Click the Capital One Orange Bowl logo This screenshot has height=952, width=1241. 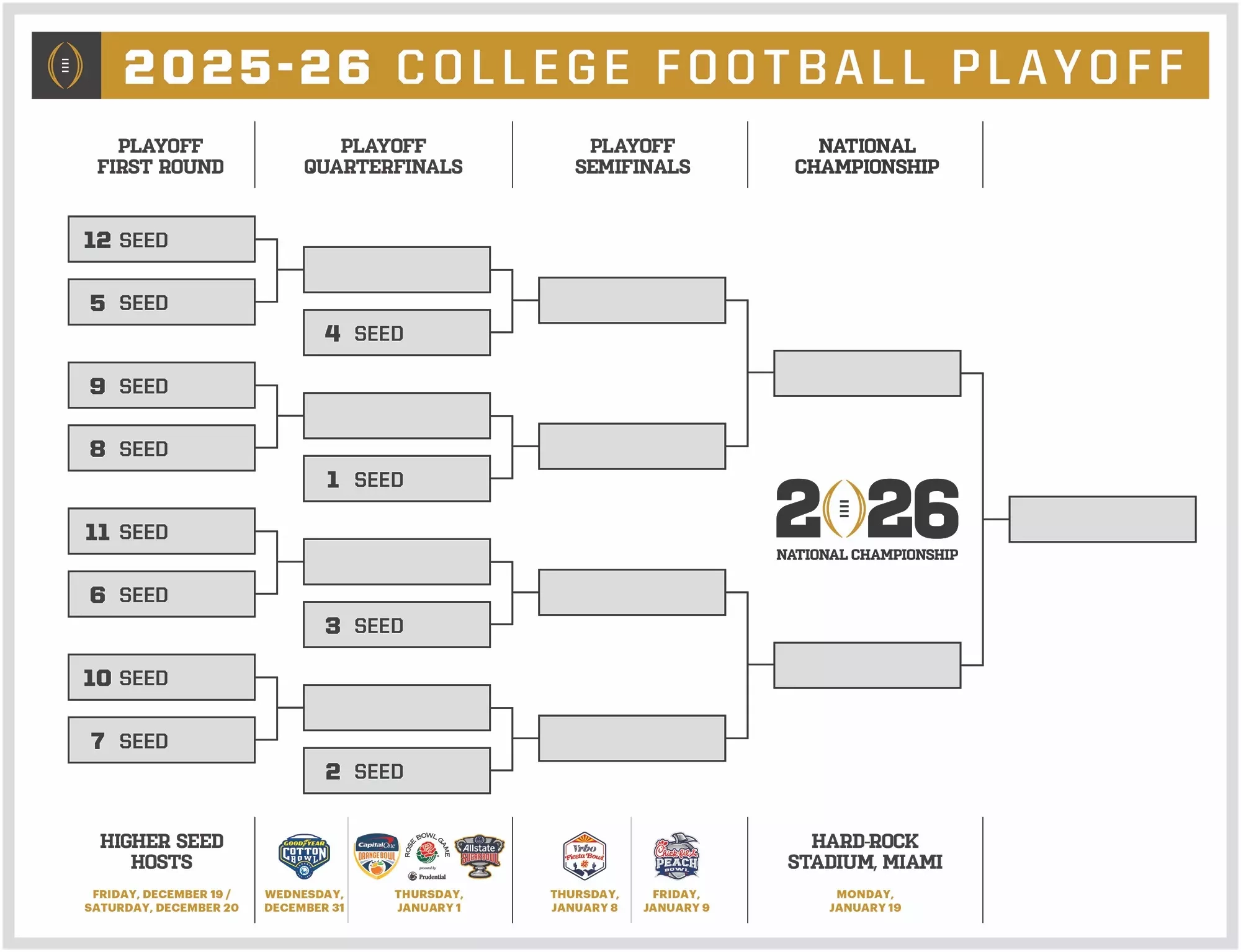(376, 856)
